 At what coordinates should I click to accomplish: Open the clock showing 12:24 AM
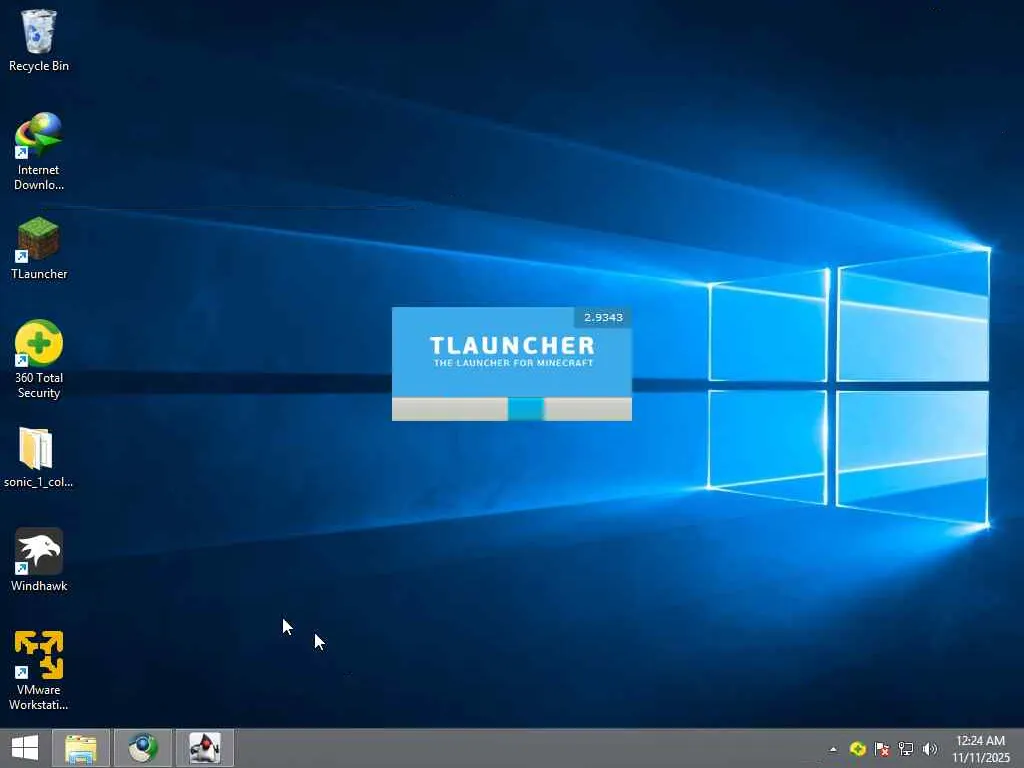pyautogui.click(x=981, y=748)
